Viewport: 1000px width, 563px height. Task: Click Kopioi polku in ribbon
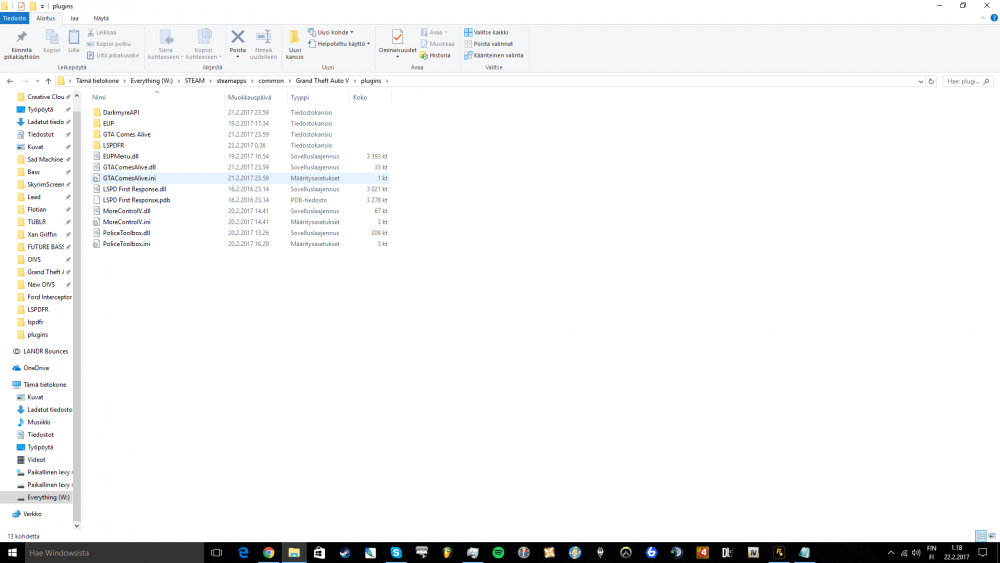click(109, 44)
